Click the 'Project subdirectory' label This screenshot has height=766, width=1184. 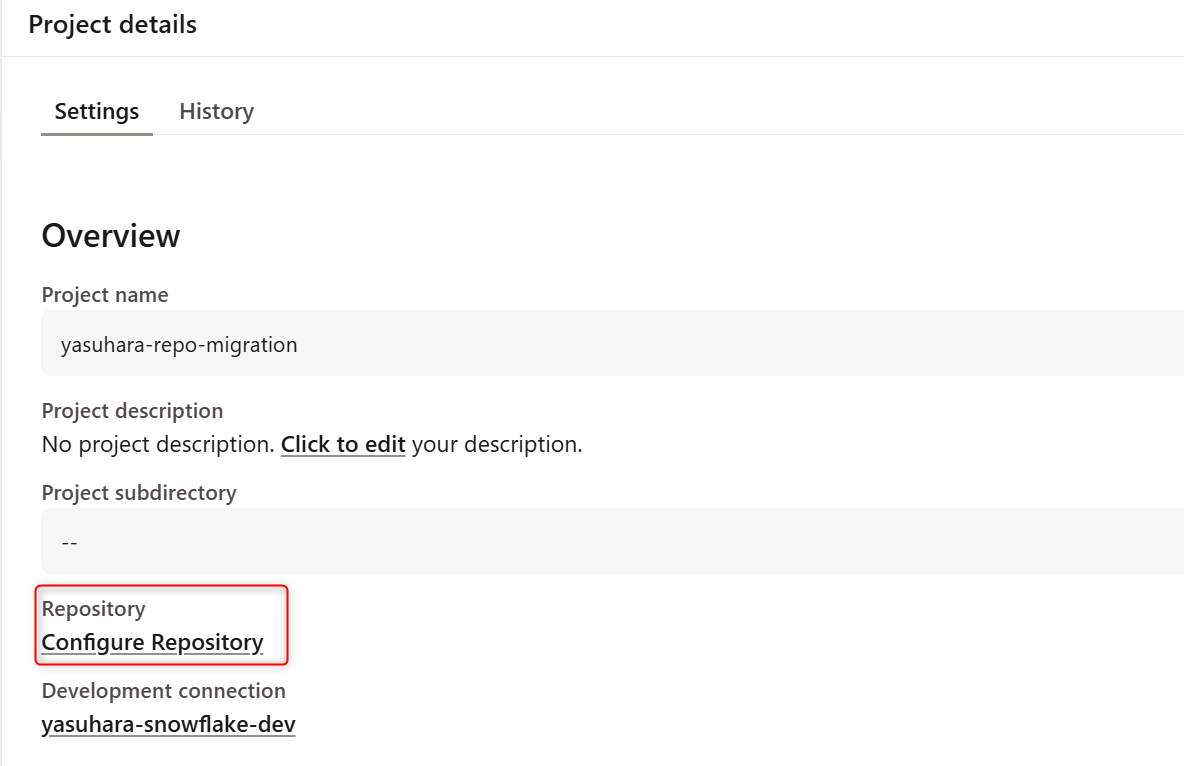click(139, 493)
